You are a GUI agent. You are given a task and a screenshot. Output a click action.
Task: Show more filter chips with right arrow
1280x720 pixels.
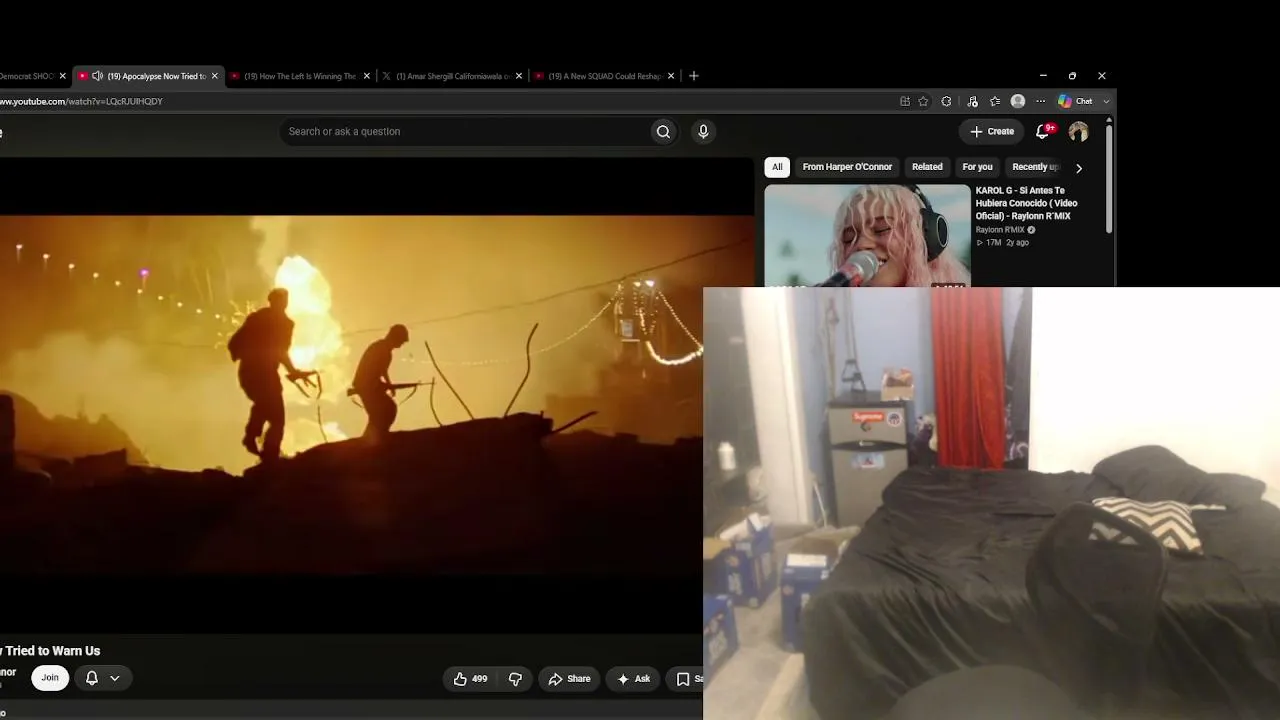click(x=1078, y=168)
